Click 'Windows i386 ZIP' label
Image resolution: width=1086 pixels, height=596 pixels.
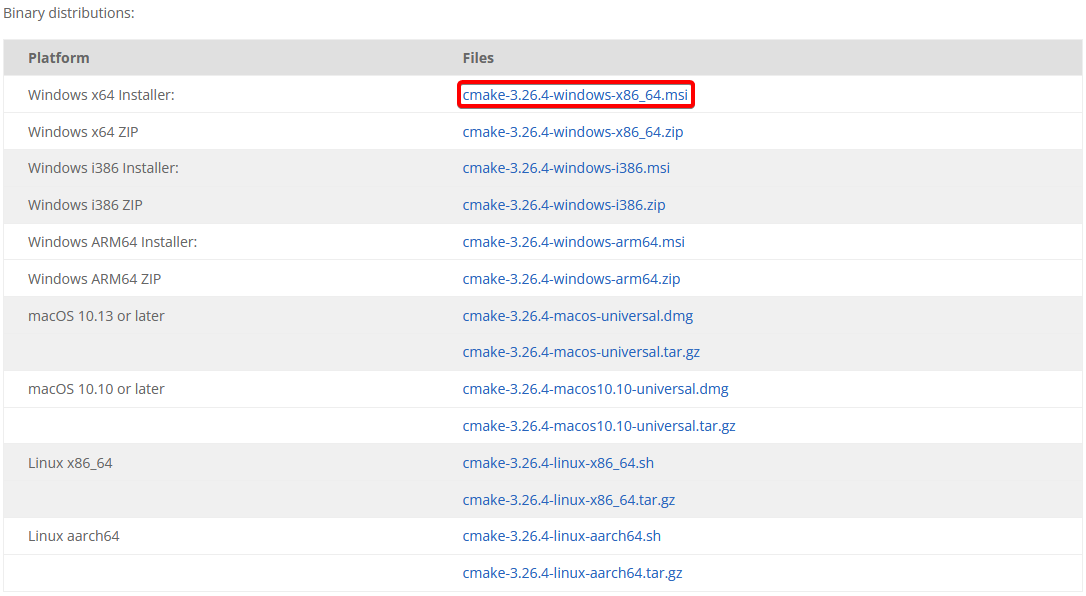[x=85, y=205]
